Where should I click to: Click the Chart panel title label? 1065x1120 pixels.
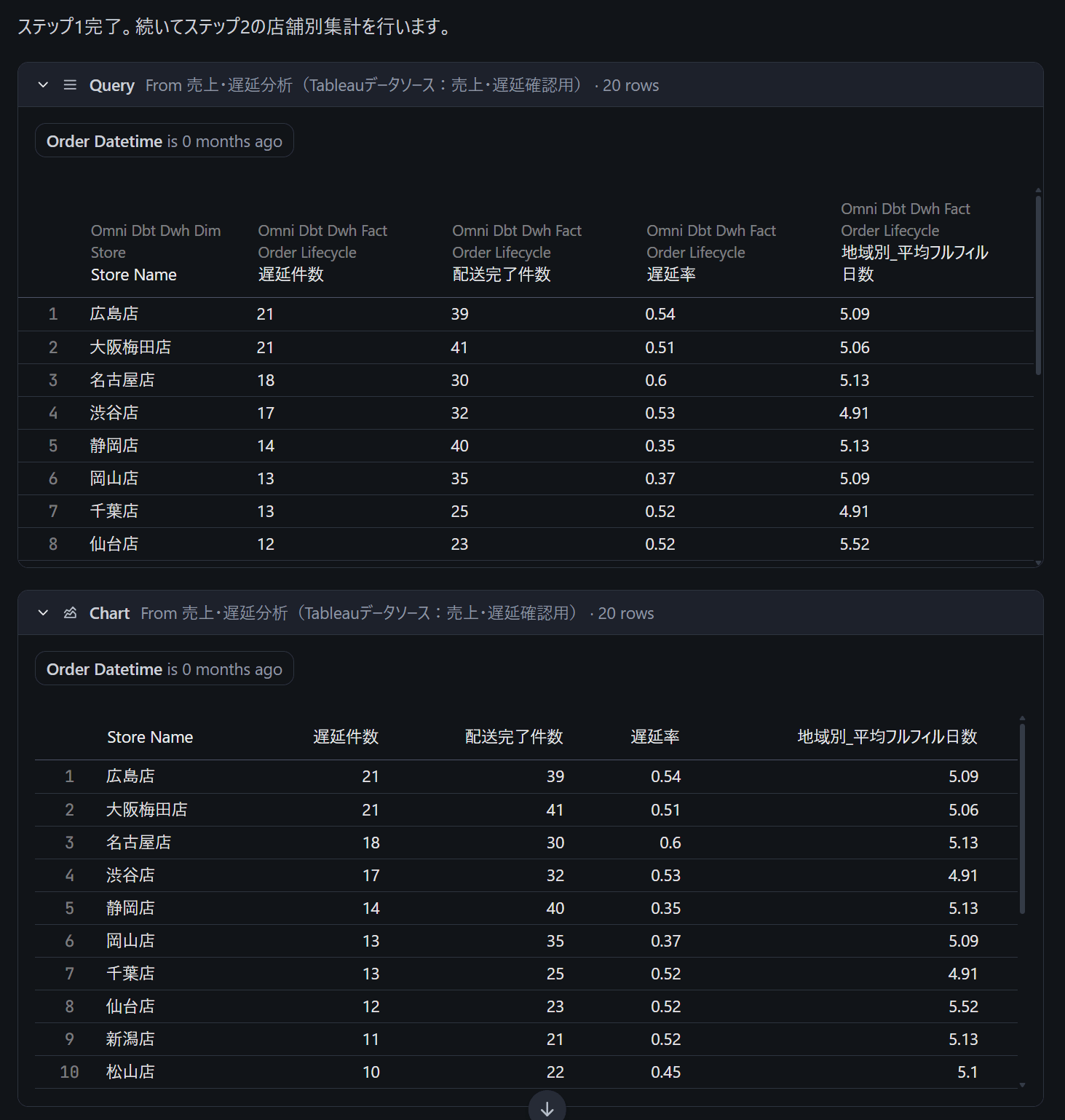pyautogui.click(x=109, y=613)
